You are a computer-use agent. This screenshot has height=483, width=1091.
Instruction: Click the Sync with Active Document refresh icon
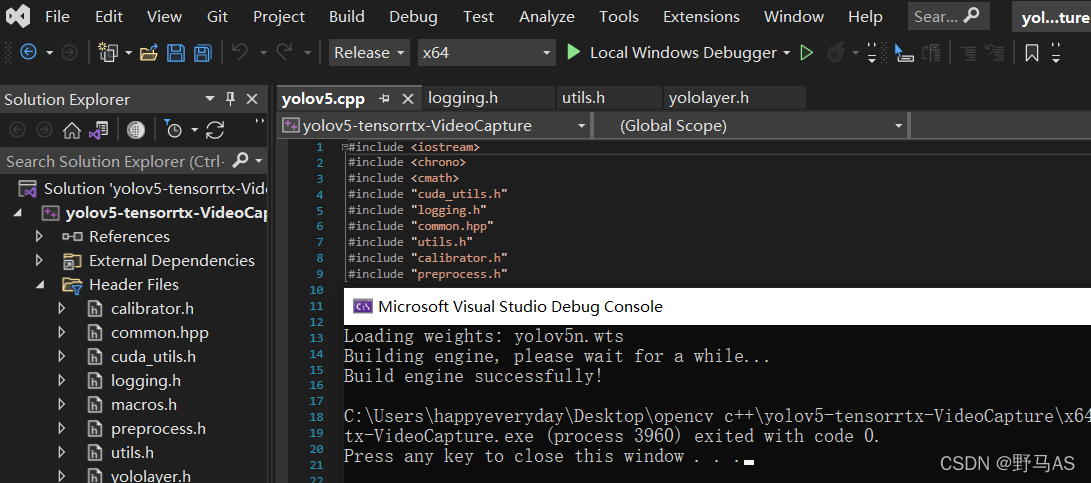[215, 130]
